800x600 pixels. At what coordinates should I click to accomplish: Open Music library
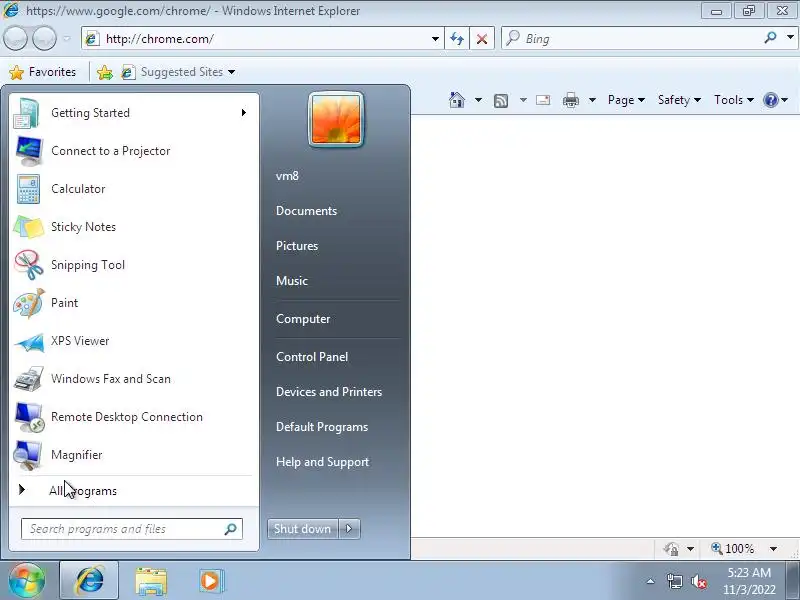click(x=292, y=281)
